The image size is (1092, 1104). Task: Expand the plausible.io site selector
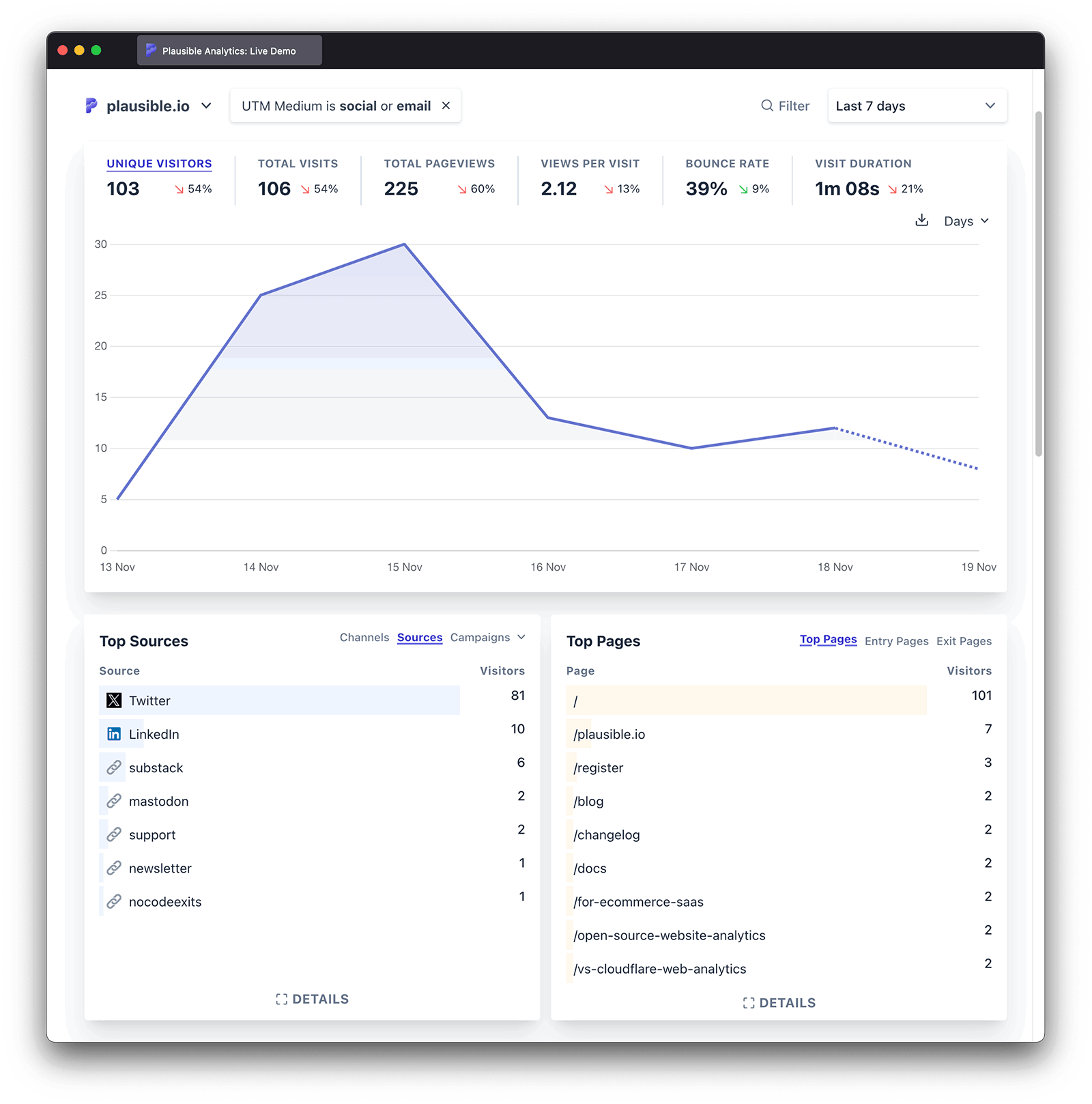(x=206, y=106)
